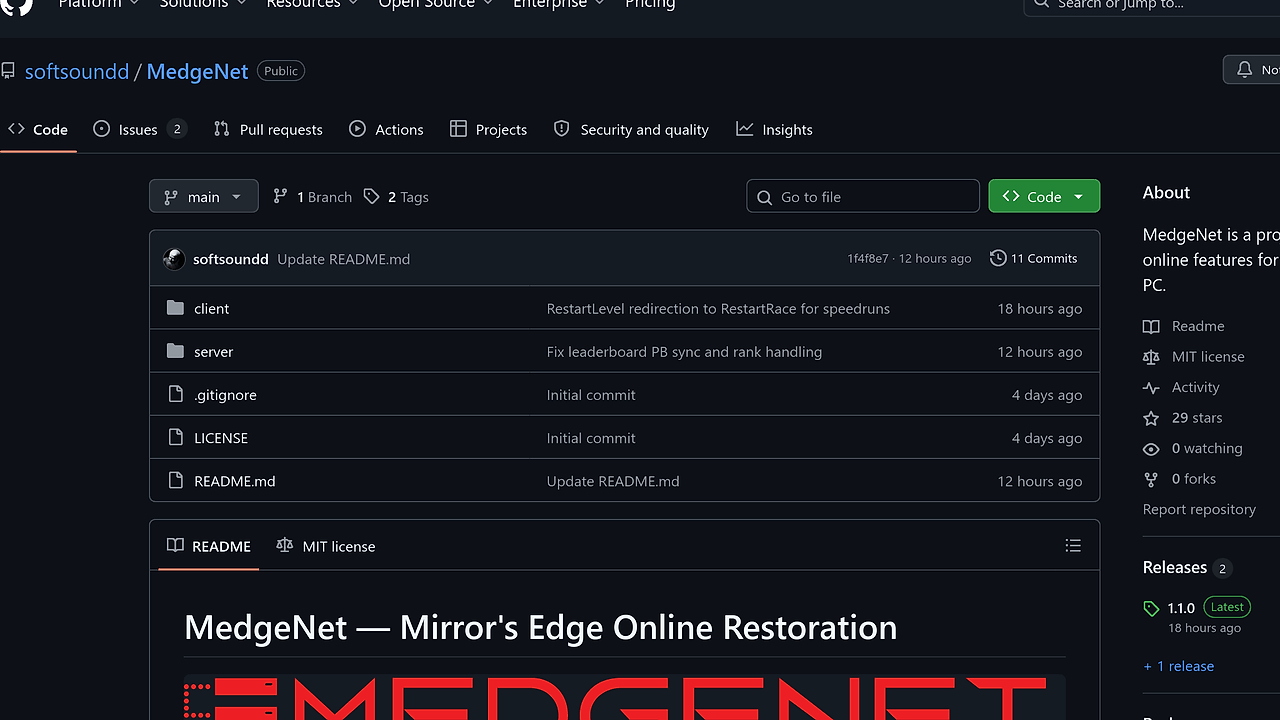Screen dimensions: 1280x720
Task: Open the .gitignore file
Action: (x=225, y=394)
